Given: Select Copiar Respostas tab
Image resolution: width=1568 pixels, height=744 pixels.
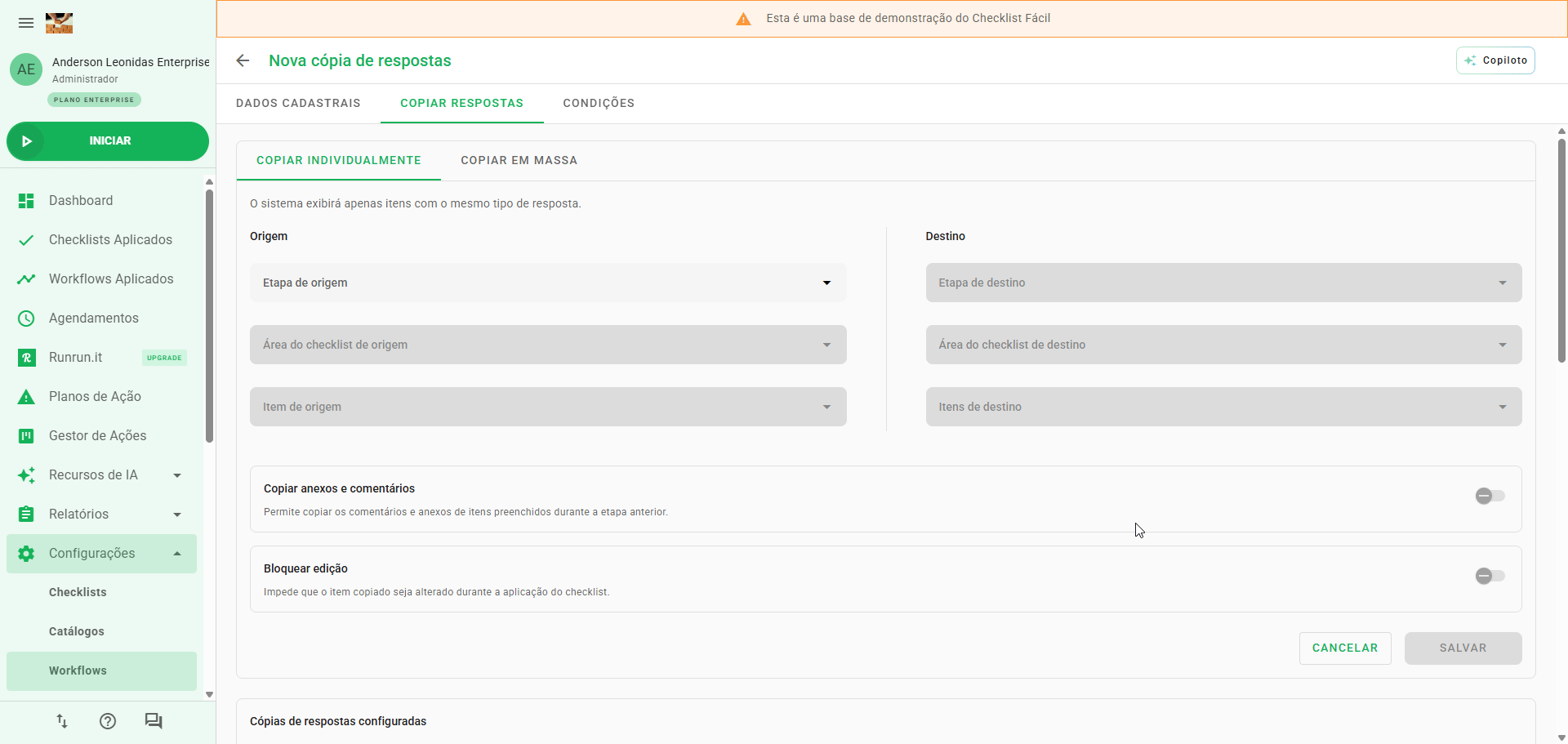Looking at the screenshot, I should 461,103.
